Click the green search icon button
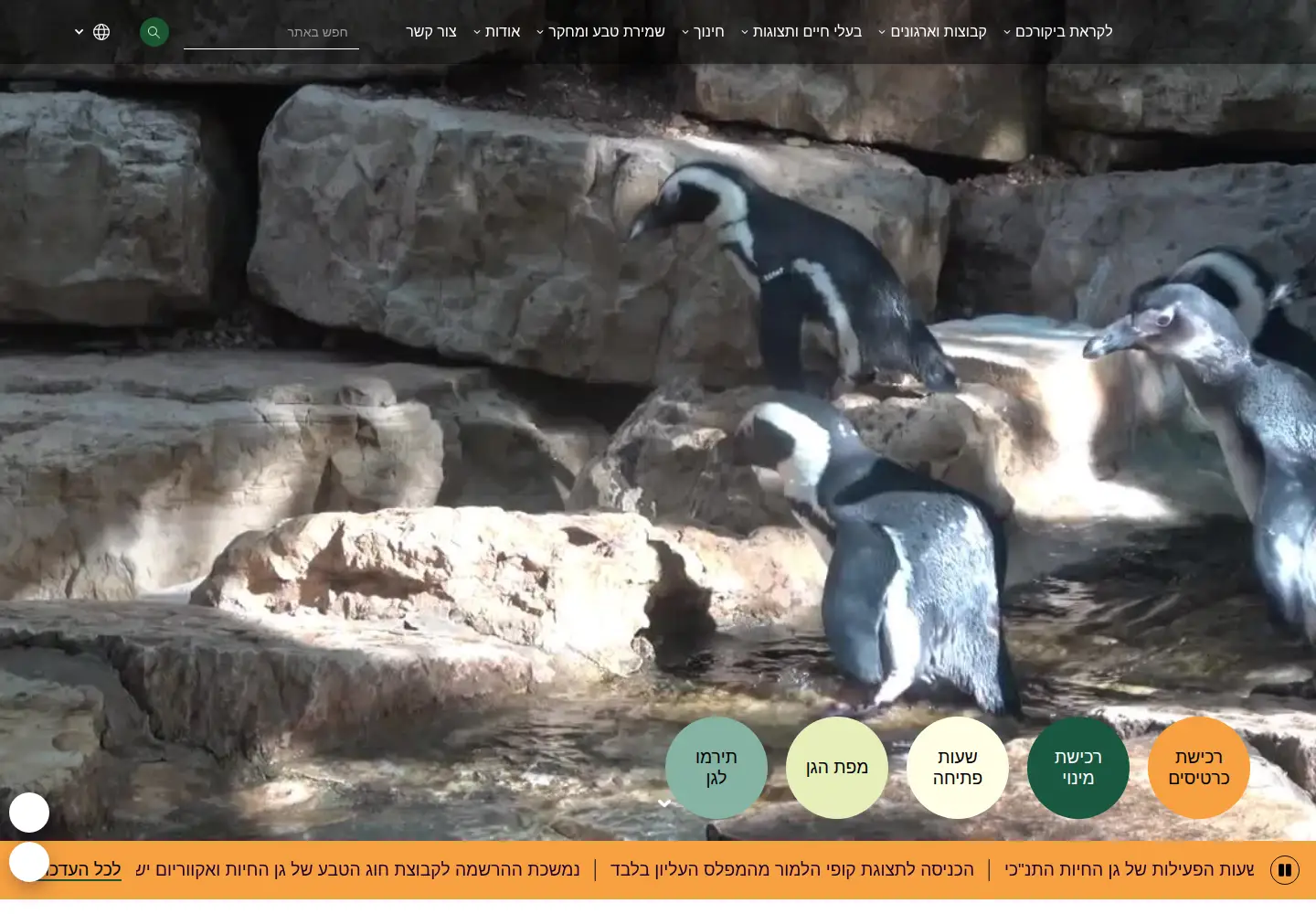Viewport: 1316px width, 914px height. point(154,32)
